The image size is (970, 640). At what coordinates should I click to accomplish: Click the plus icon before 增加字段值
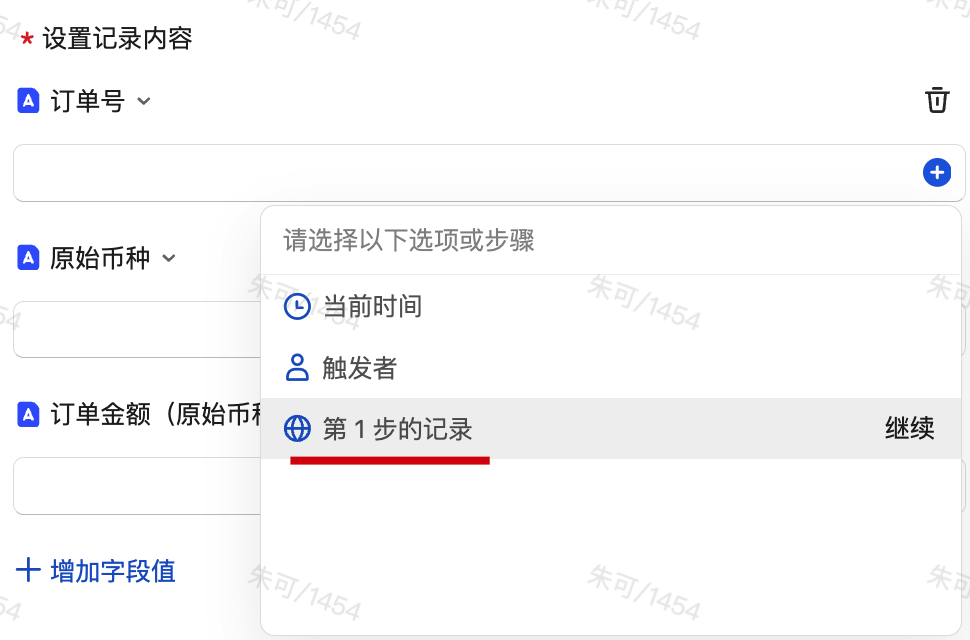coord(28,571)
